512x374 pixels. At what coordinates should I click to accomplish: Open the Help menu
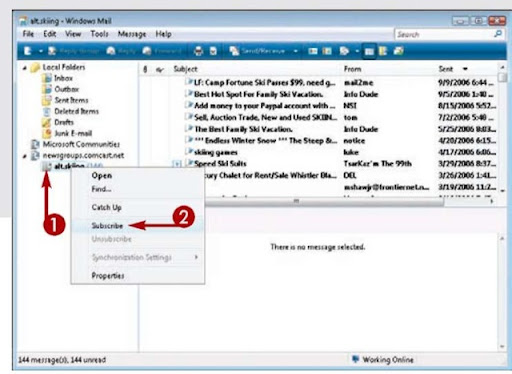coord(163,34)
